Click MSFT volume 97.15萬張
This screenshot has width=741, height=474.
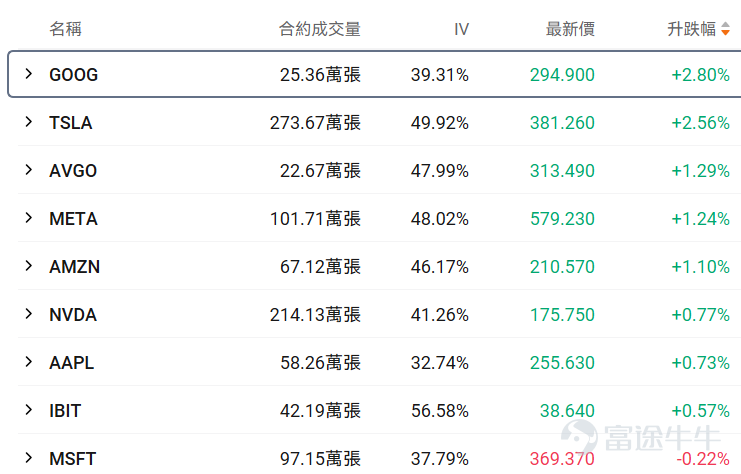point(320,459)
